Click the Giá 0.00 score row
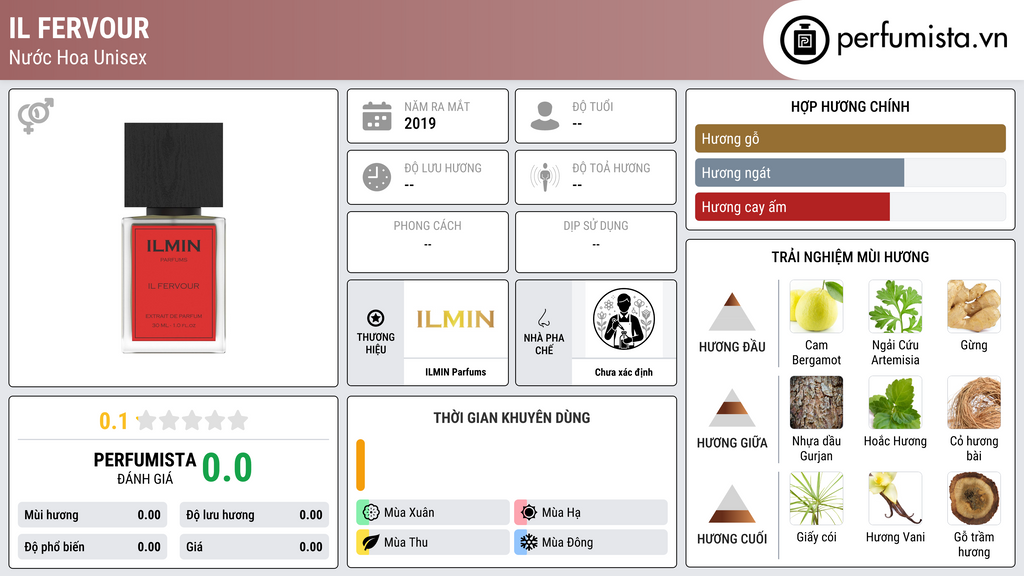Screen dimensions: 1024x576 pyautogui.click(x=254, y=547)
